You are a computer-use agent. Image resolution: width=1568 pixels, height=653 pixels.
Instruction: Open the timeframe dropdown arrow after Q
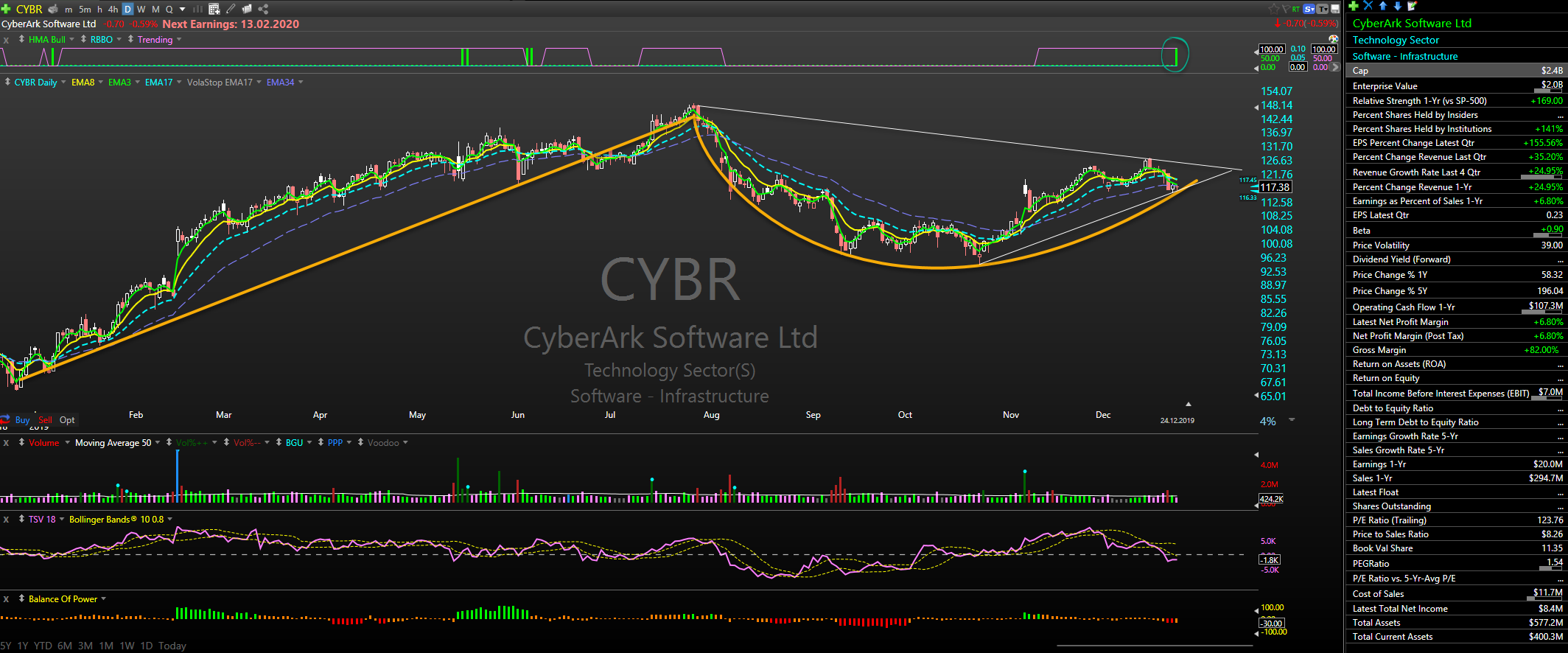(x=182, y=10)
